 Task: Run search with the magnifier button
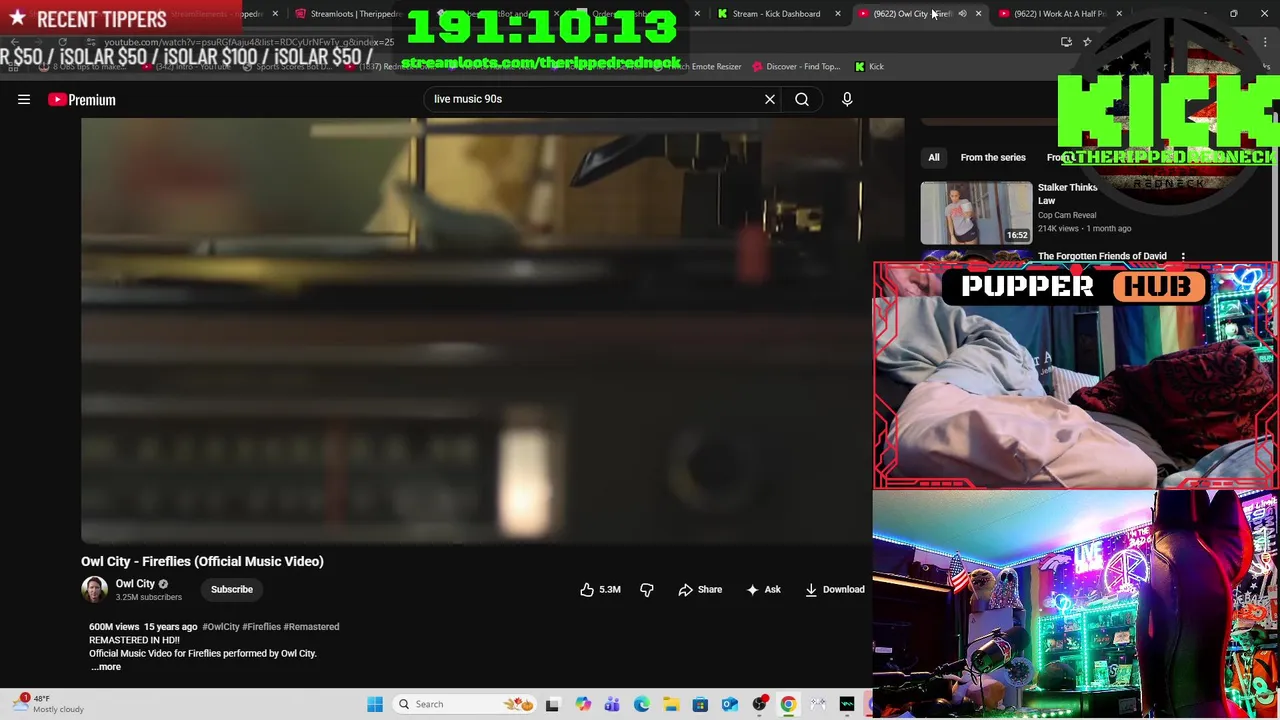[x=802, y=99]
